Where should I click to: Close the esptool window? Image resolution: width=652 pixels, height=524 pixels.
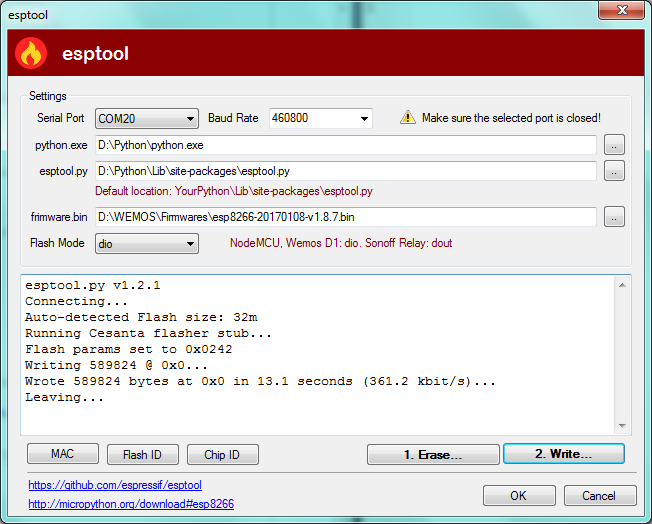[621, 10]
